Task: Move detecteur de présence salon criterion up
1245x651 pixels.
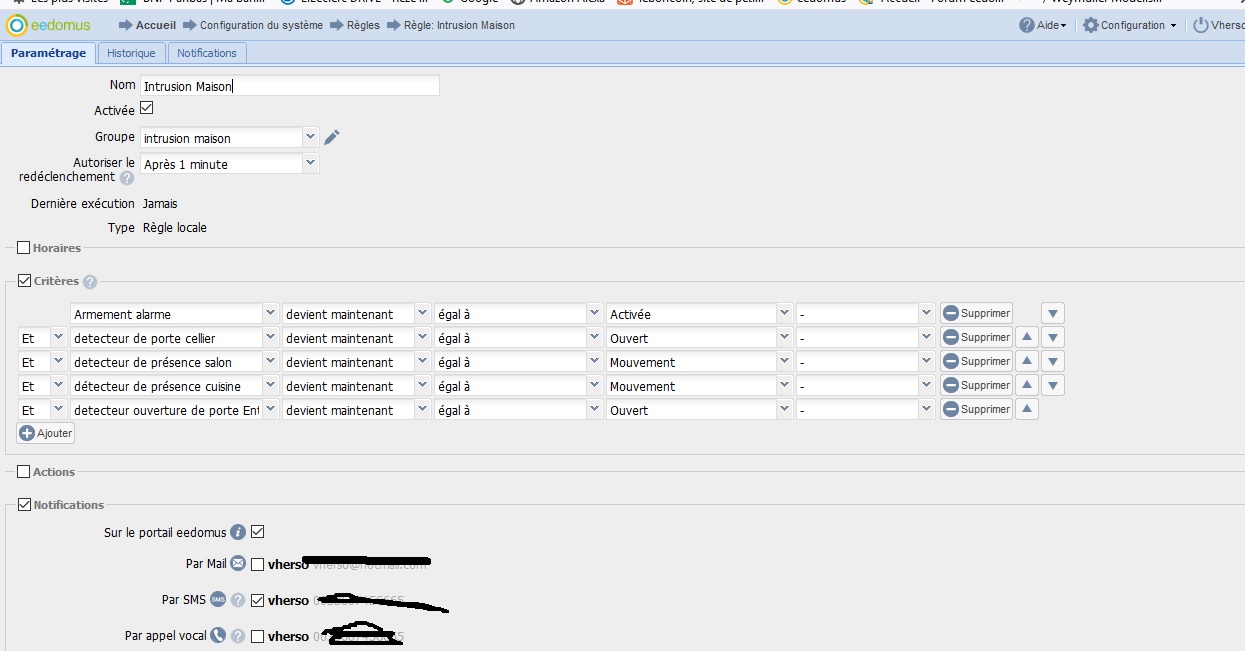Action: click(x=1027, y=361)
